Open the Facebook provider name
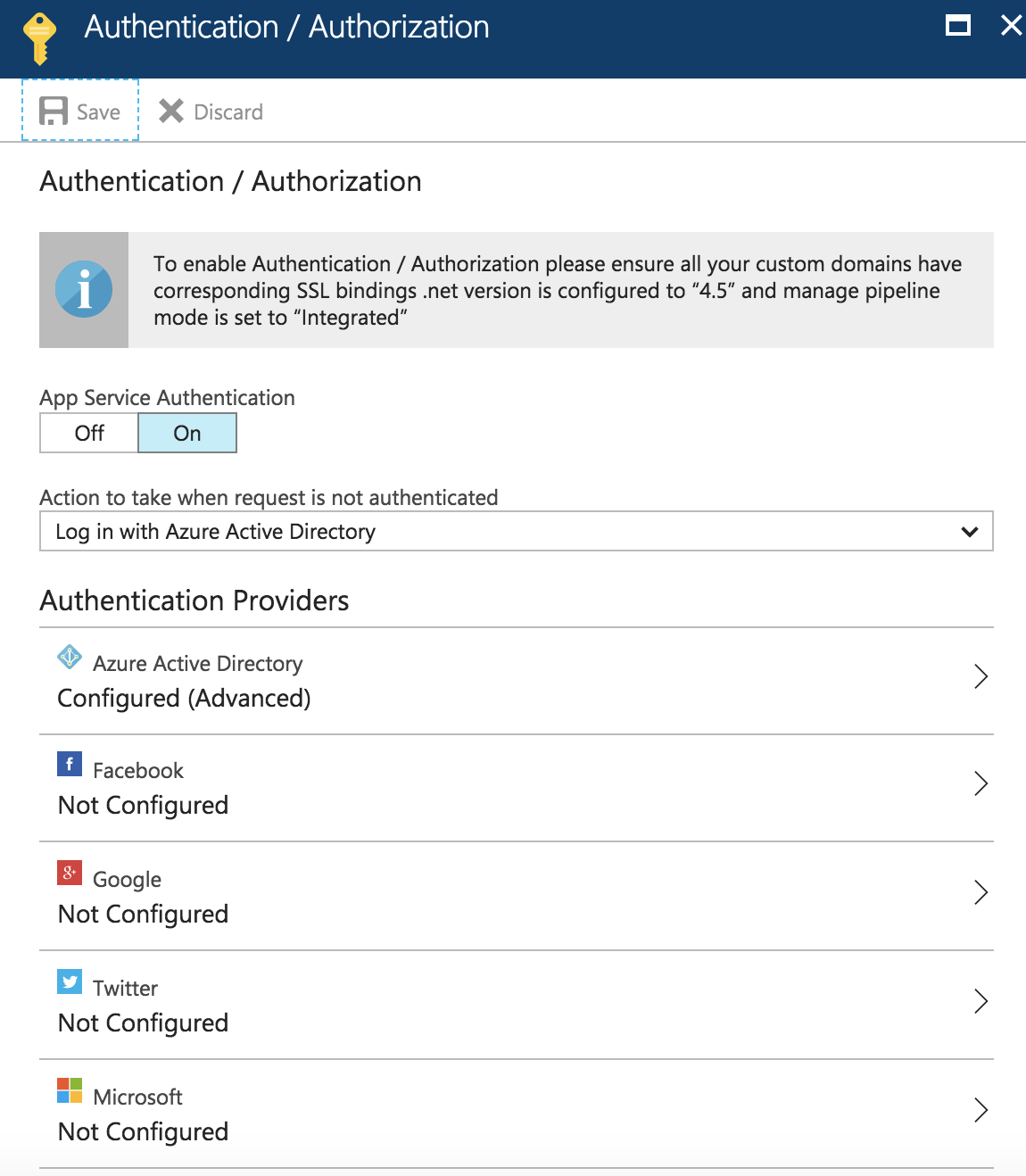1026x1176 pixels. click(138, 771)
